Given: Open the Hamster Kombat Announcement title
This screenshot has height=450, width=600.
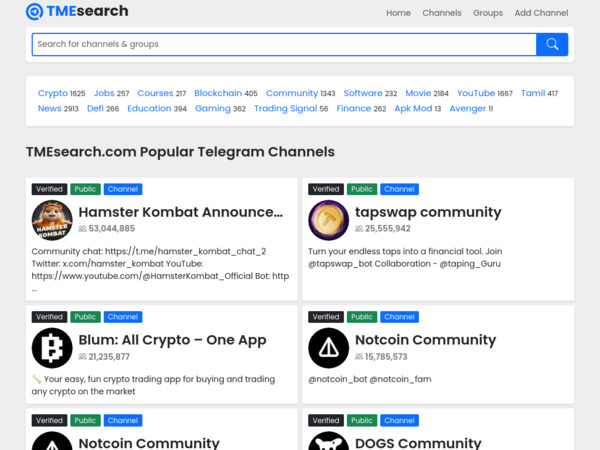Looking at the screenshot, I should (x=180, y=212).
